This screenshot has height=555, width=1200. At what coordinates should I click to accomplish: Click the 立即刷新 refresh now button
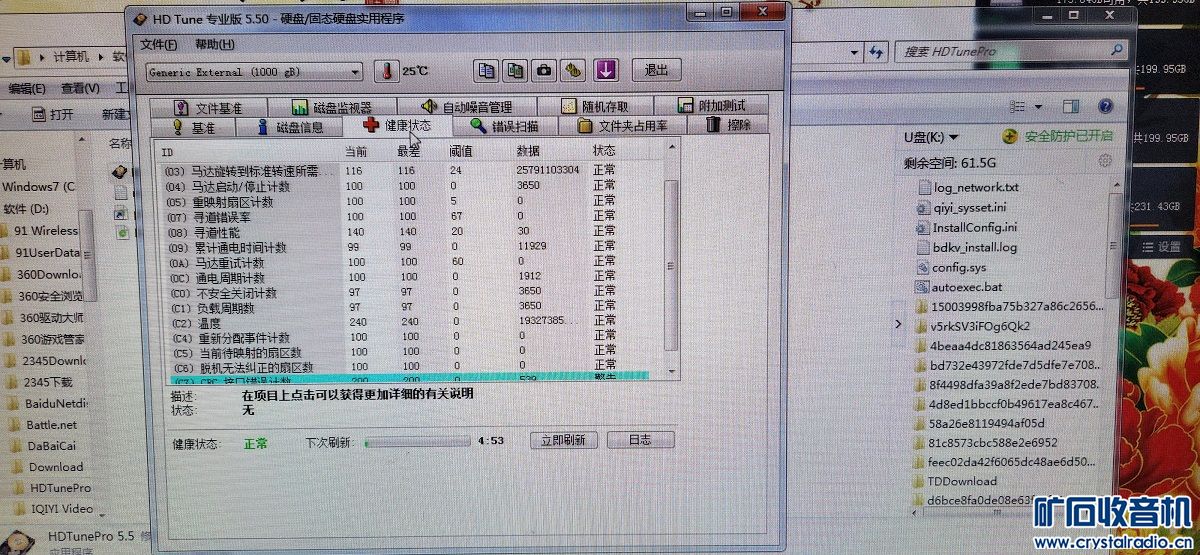563,440
